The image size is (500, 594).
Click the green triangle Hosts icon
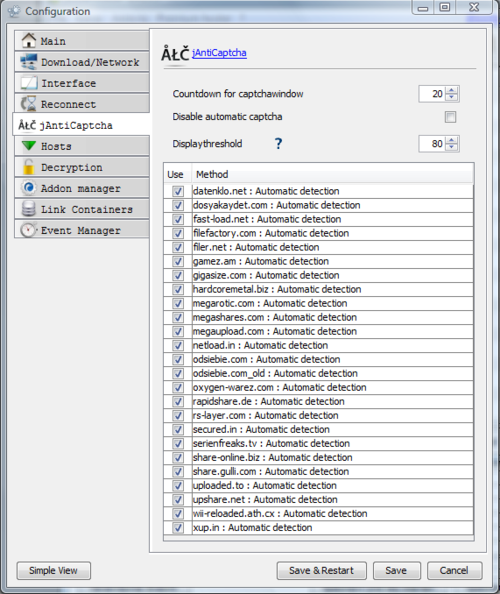(29, 145)
